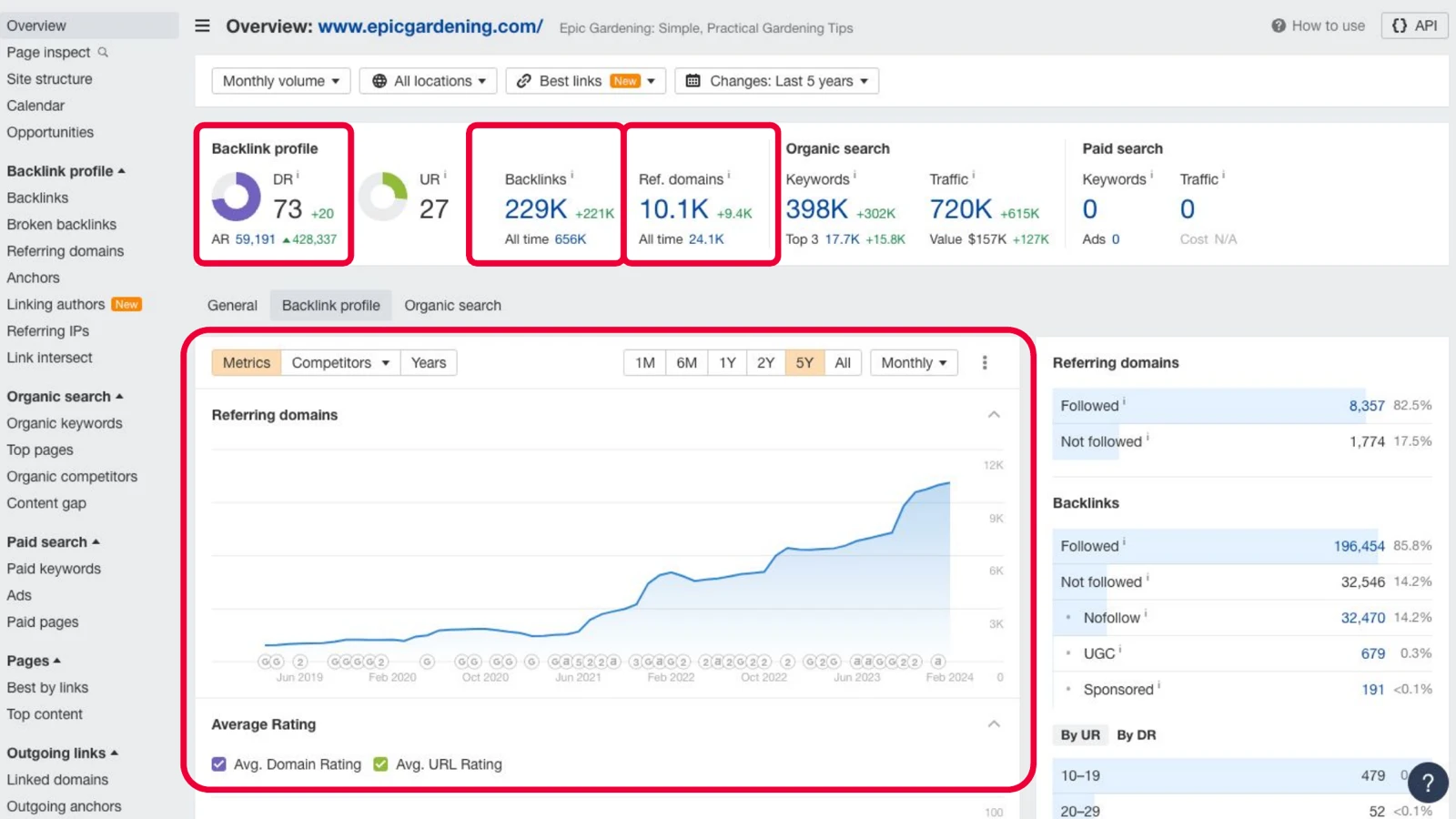This screenshot has height=819, width=1456.
Task: Click info icon next to DR
Action: click(x=298, y=175)
